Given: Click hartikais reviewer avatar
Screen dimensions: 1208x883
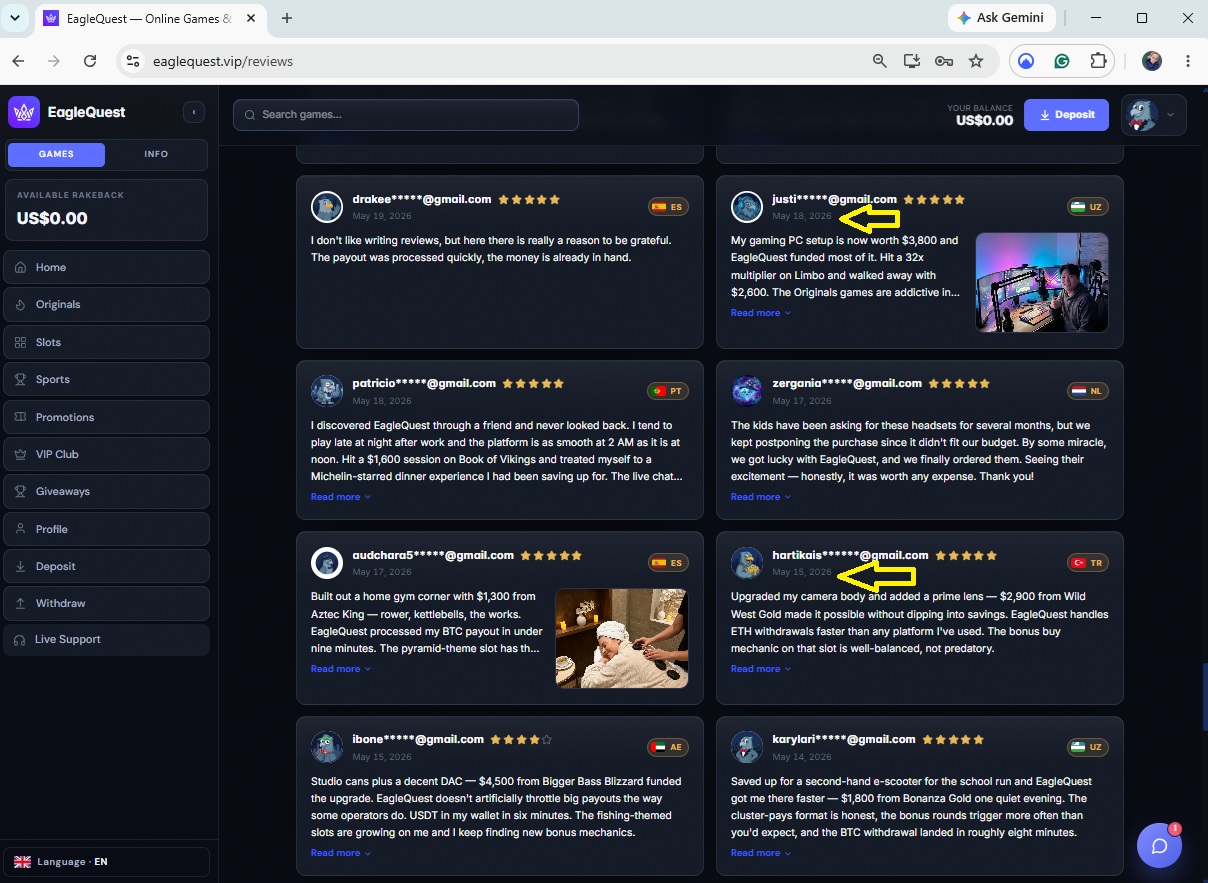Looking at the screenshot, I should click(747, 563).
